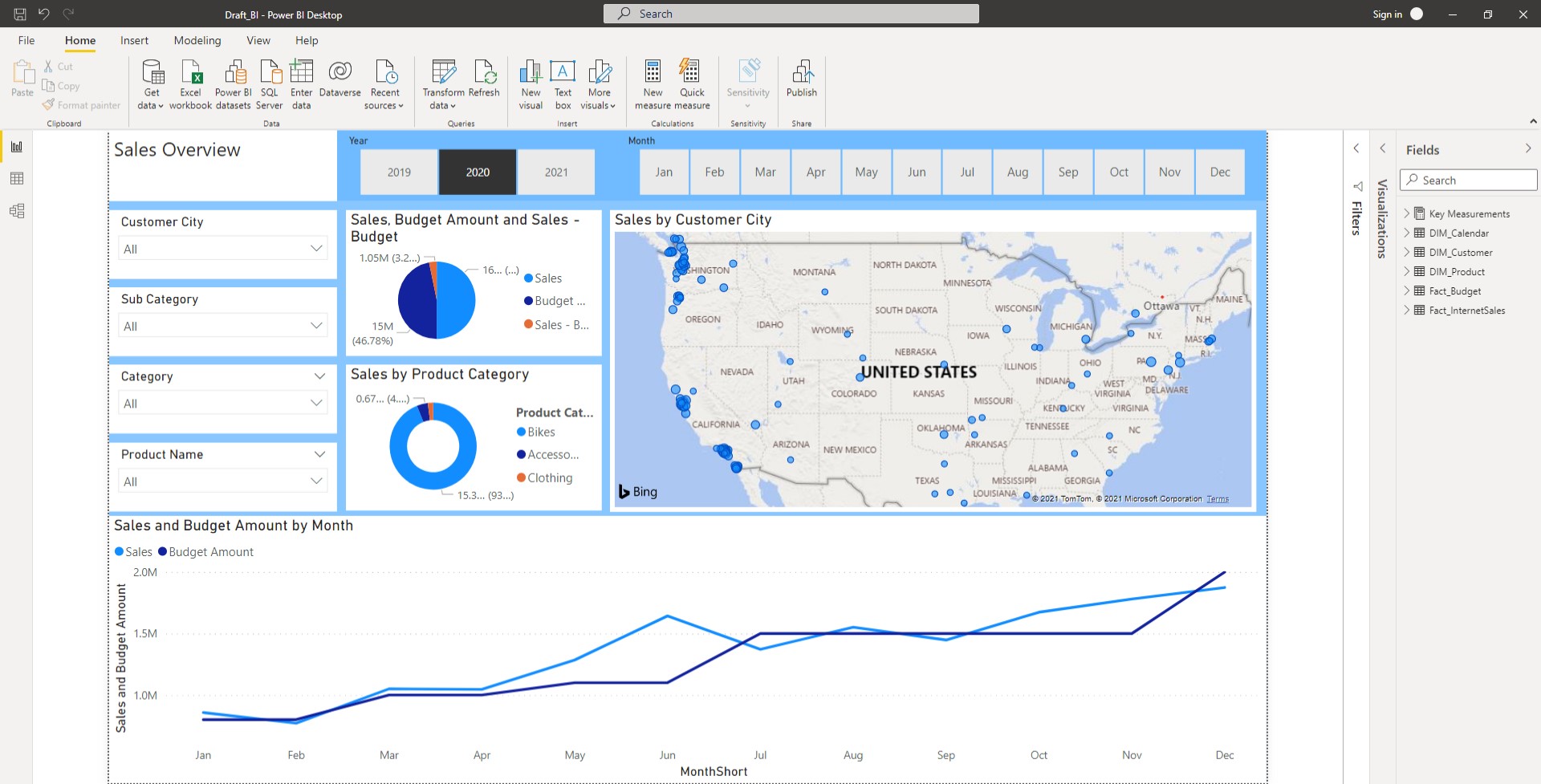The height and width of the screenshot is (784, 1541).
Task: Click the Save icon in title bar
Action: pos(20,14)
